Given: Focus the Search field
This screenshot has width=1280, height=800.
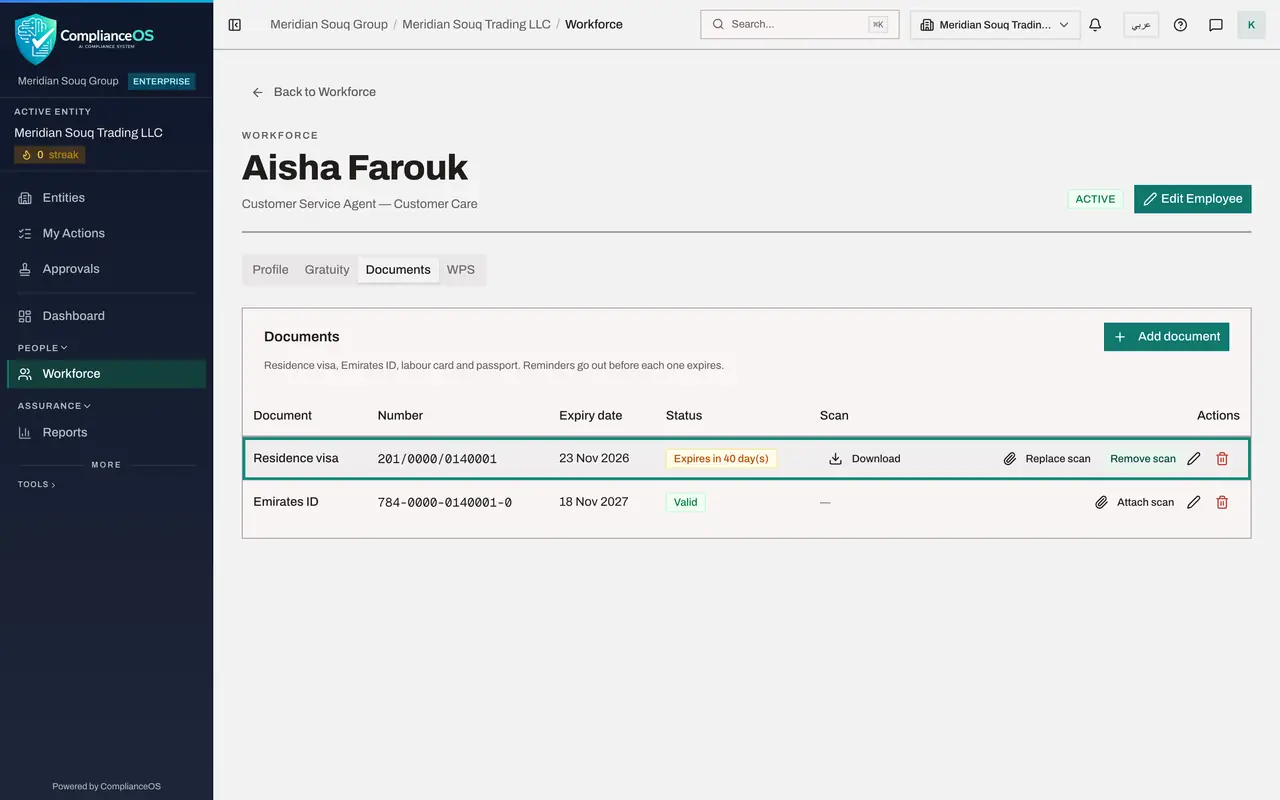Looking at the screenshot, I should (800, 25).
